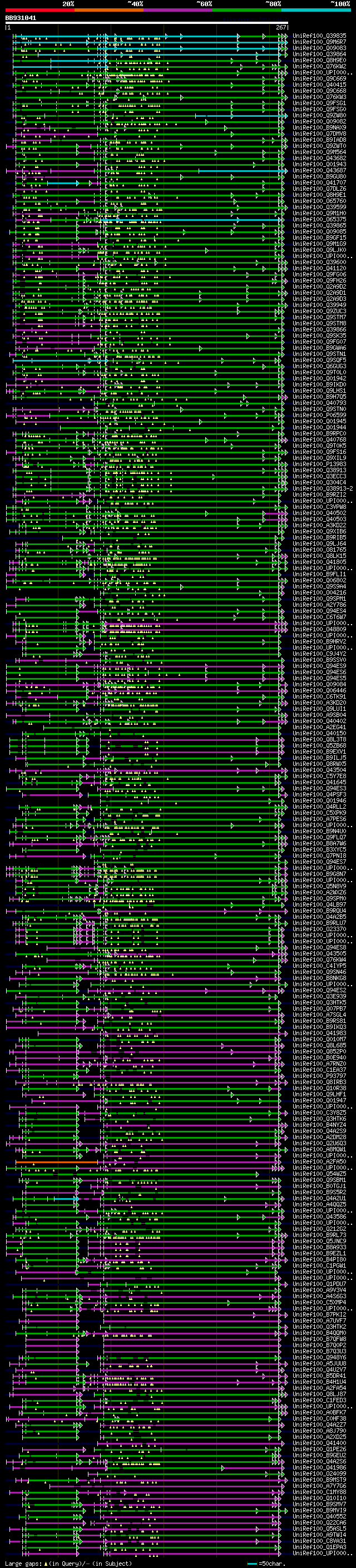This screenshot has width=356, height=1568.
Task: Click the query end position 267
Action: click(x=280, y=27)
